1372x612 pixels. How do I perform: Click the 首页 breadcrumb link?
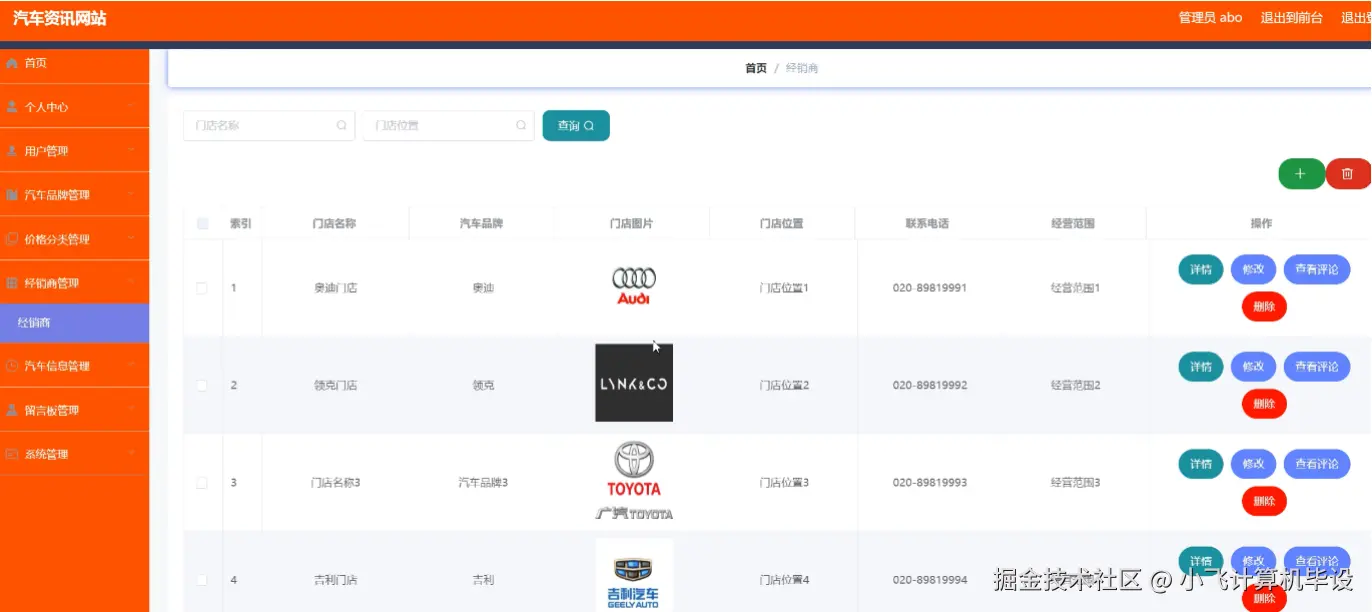pyautogui.click(x=756, y=68)
